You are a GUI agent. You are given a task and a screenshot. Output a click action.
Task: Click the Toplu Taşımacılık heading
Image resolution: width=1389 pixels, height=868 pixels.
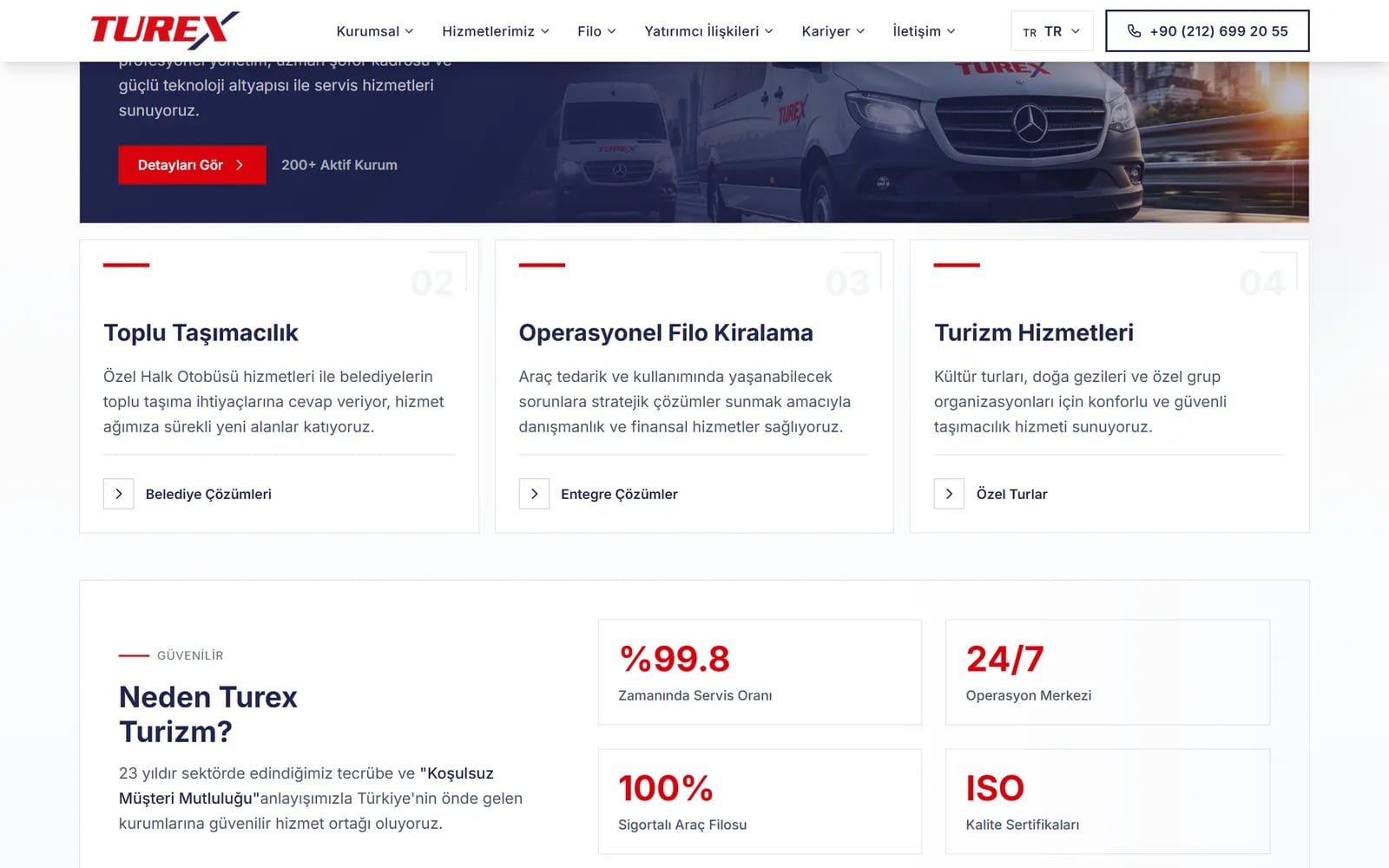(201, 333)
